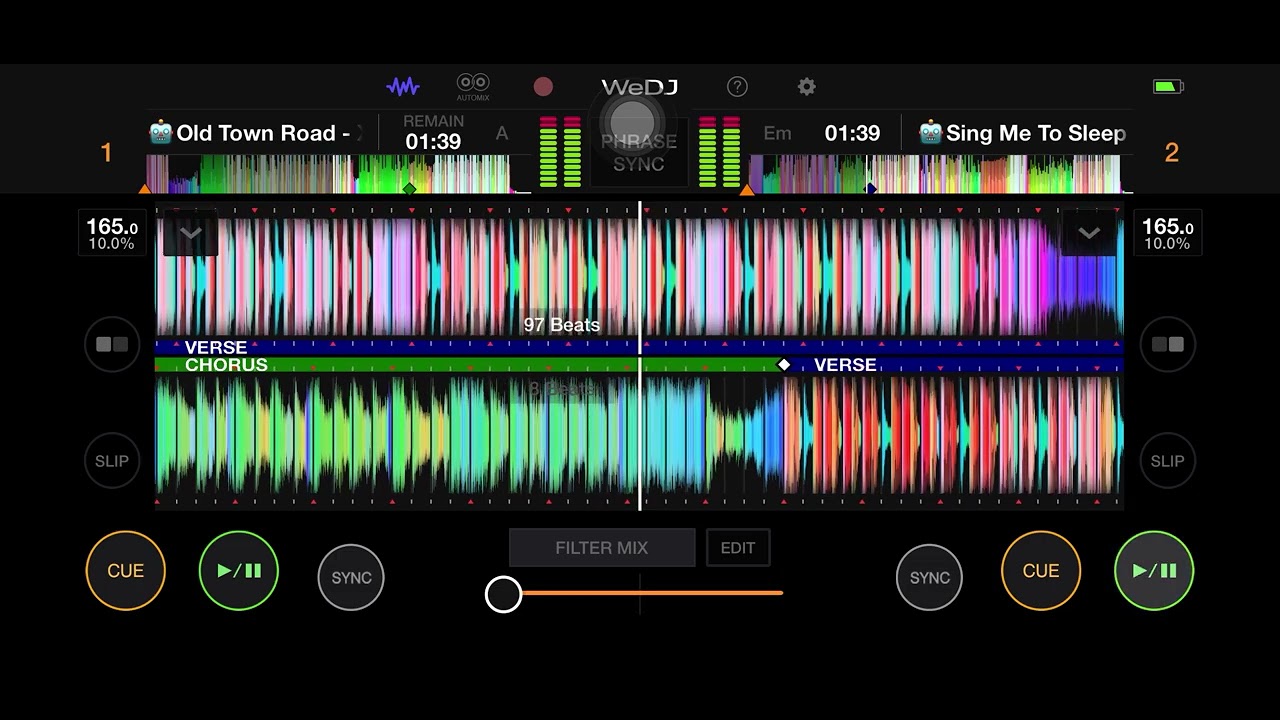
Task: Tap deck 2 time readout 01:39
Action: (x=852, y=133)
